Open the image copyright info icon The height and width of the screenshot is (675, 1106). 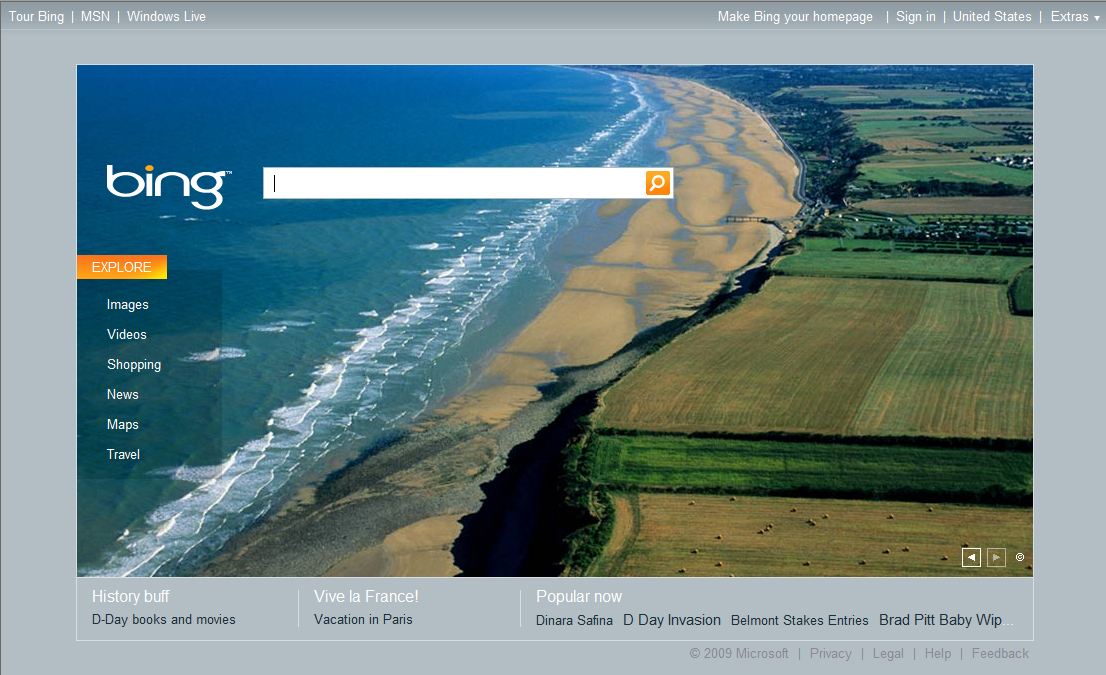1020,558
